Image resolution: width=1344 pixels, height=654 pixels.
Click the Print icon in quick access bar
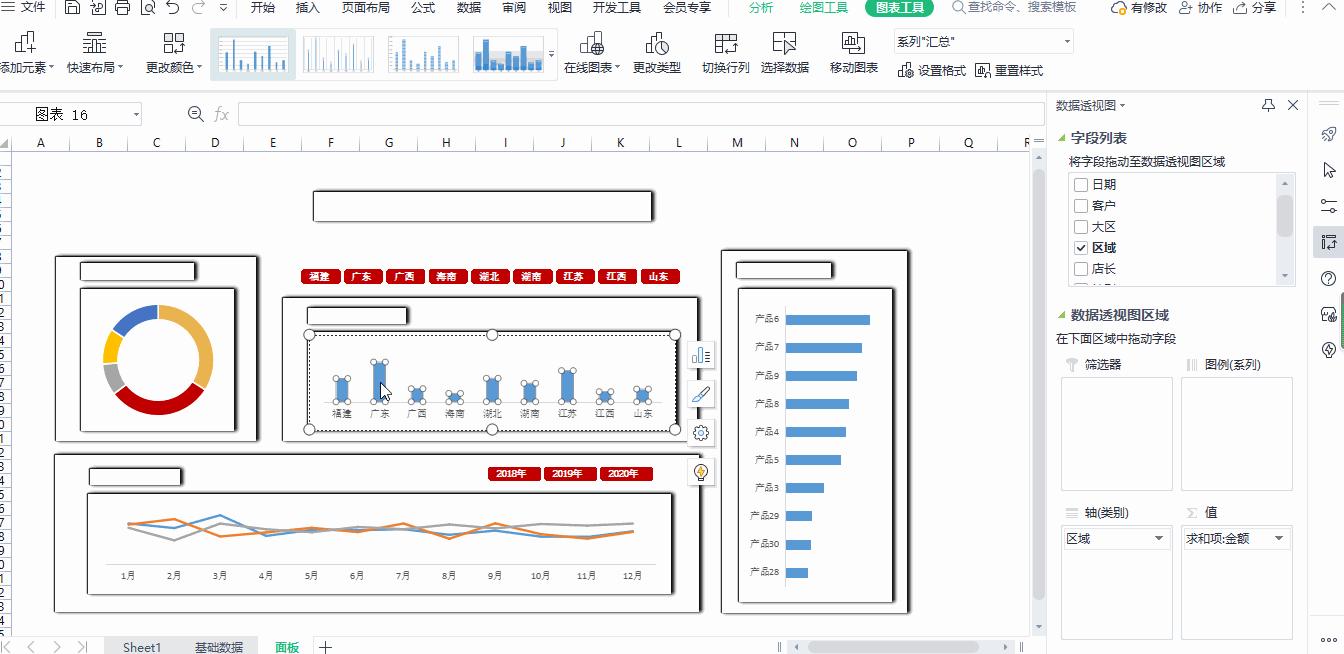pos(122,8)
